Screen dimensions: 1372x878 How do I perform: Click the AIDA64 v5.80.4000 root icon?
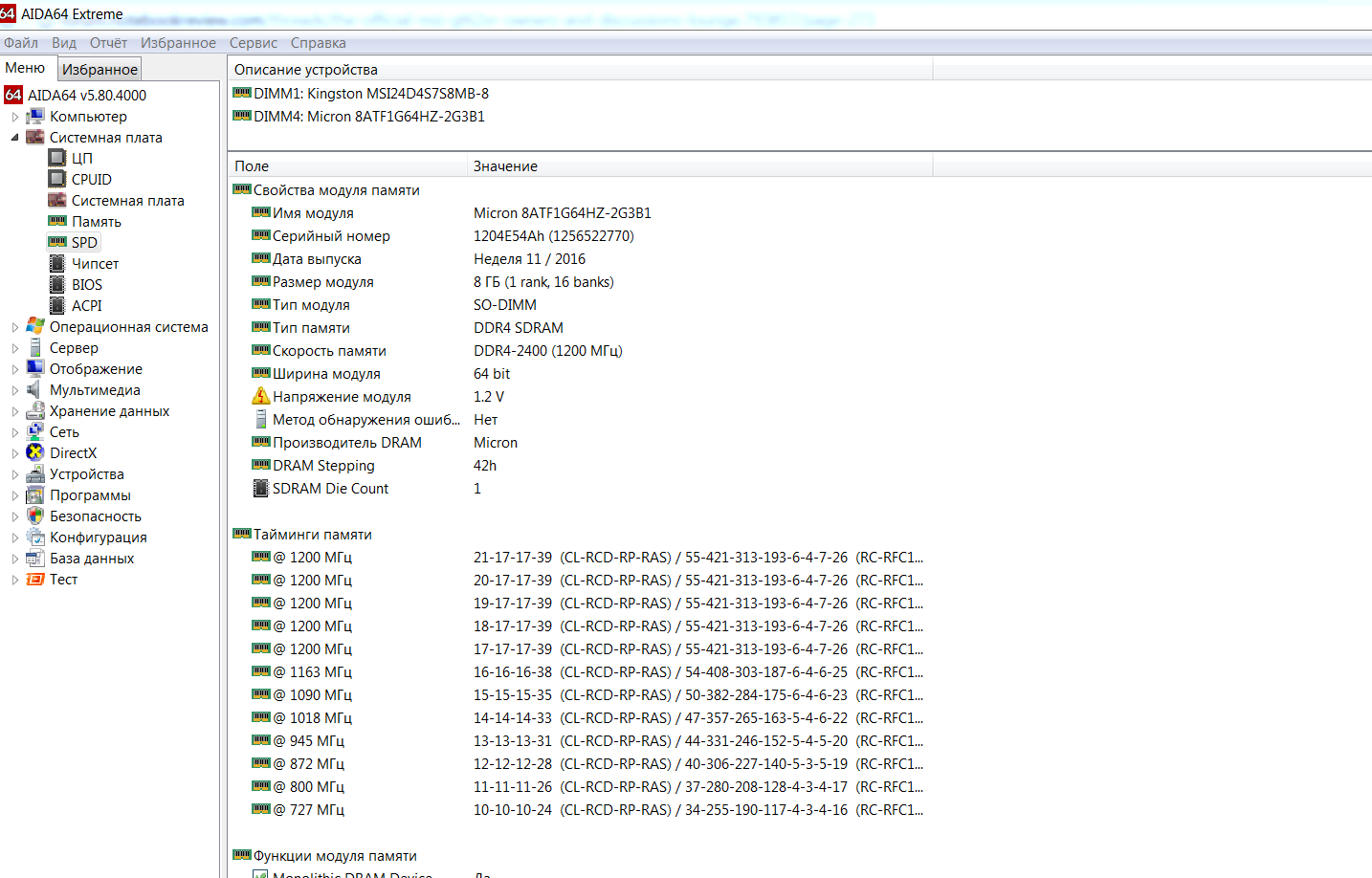pos(13,95)
